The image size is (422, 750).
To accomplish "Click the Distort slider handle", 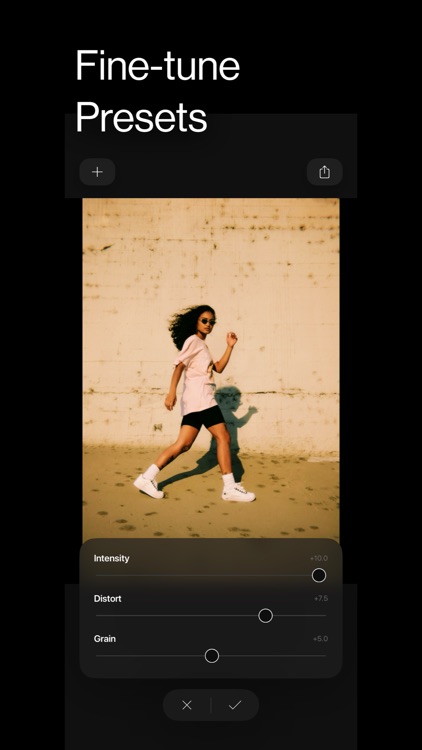I will (x=266, y=616).
